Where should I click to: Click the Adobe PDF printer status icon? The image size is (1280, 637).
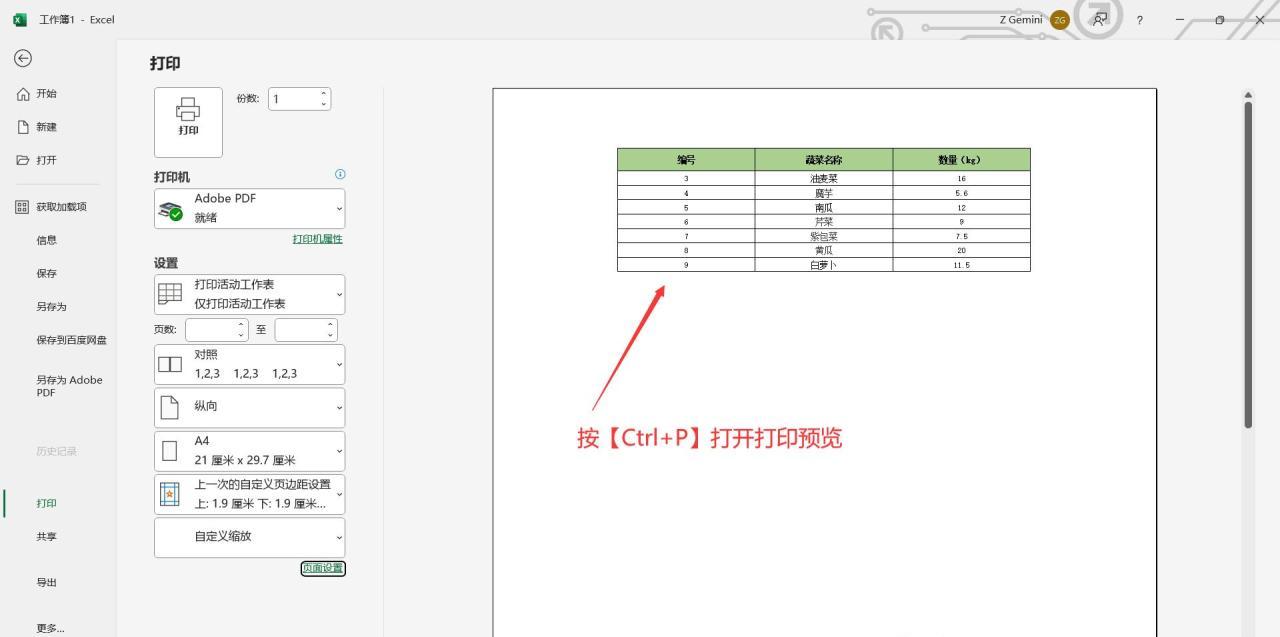point(171,209)
